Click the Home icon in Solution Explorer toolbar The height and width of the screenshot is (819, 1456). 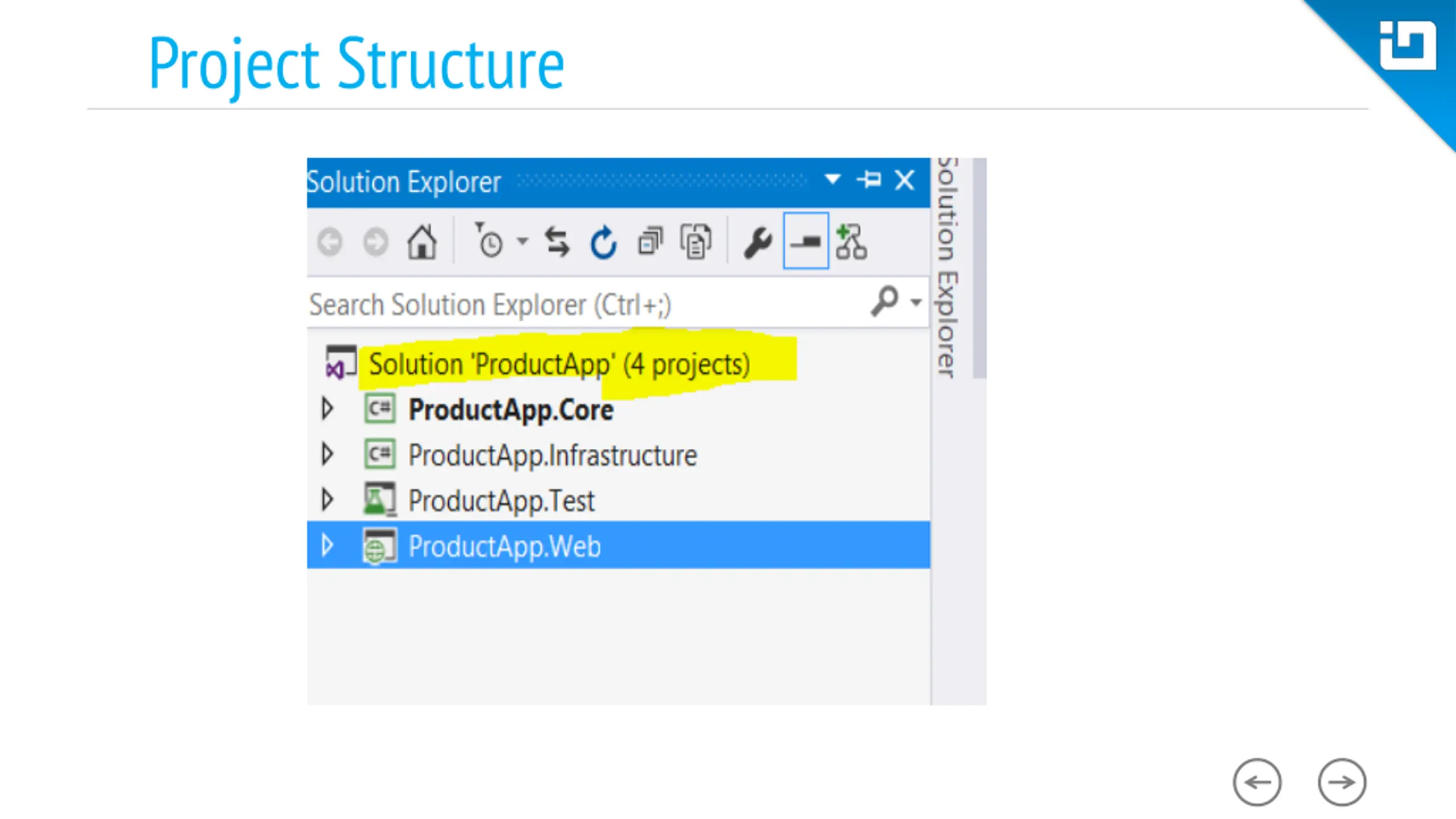(x=422, y=242)
